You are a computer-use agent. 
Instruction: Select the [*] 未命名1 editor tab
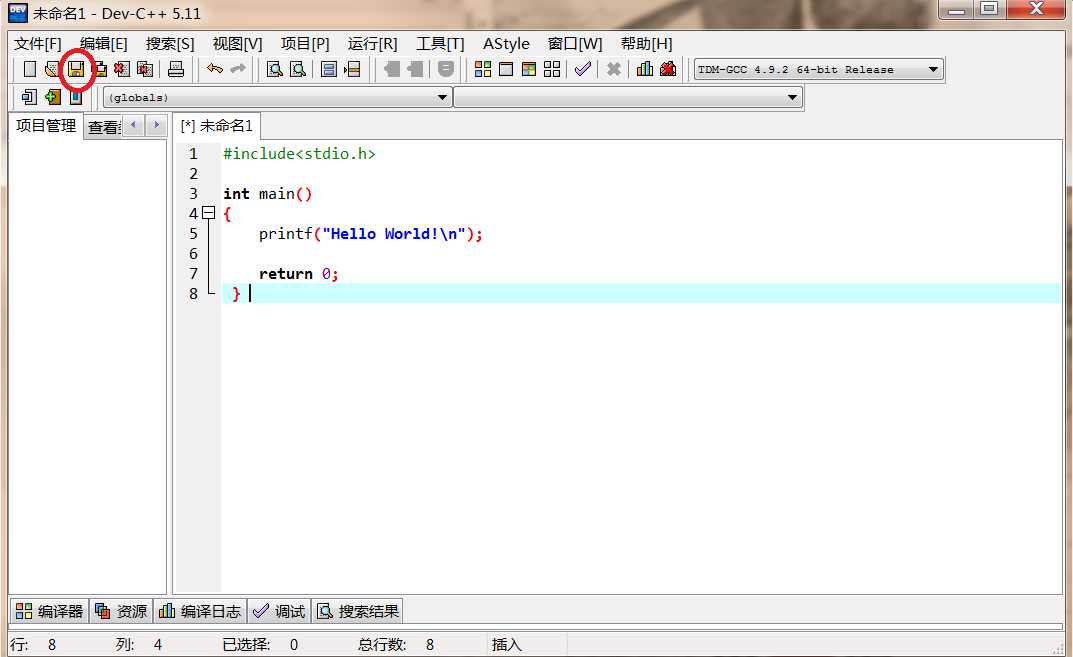pos(216,126)
